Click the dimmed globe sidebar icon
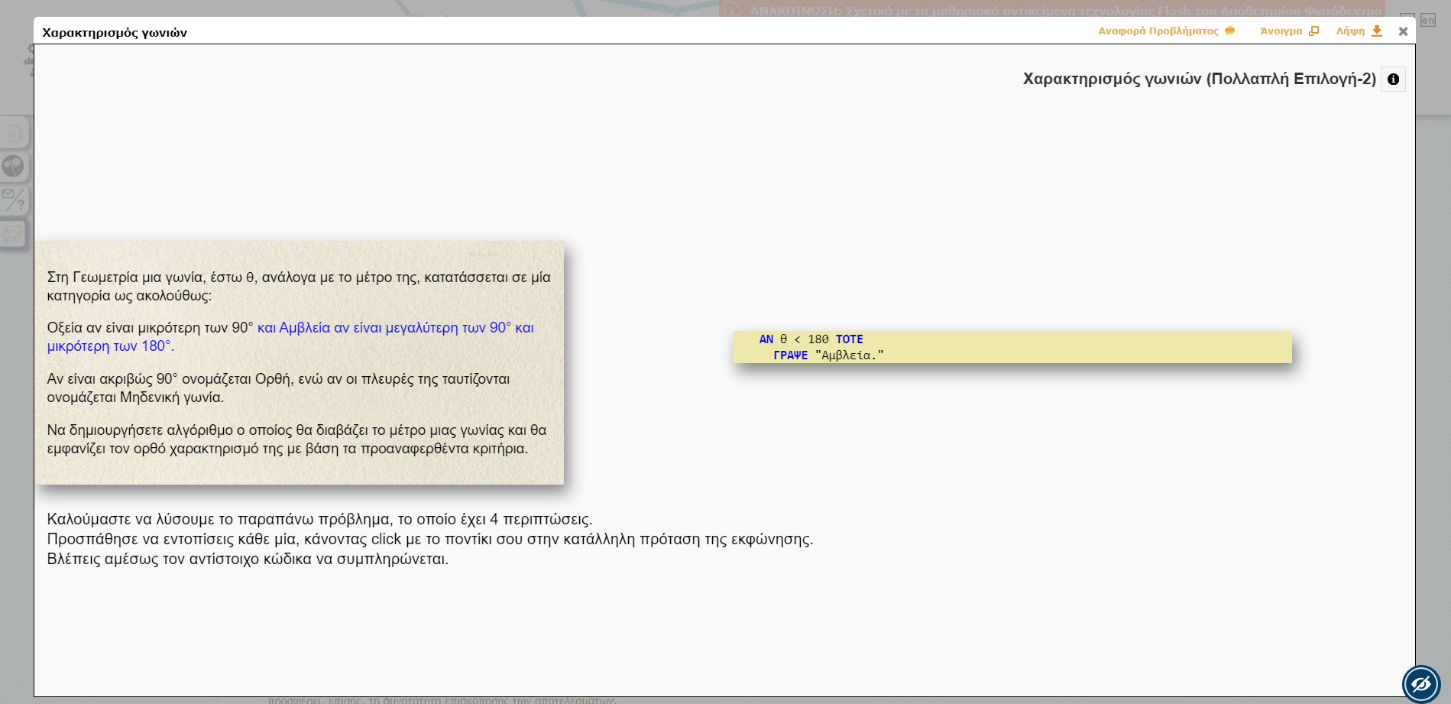The width and height of the screenshot is (1451, 704). click(13, 166)
